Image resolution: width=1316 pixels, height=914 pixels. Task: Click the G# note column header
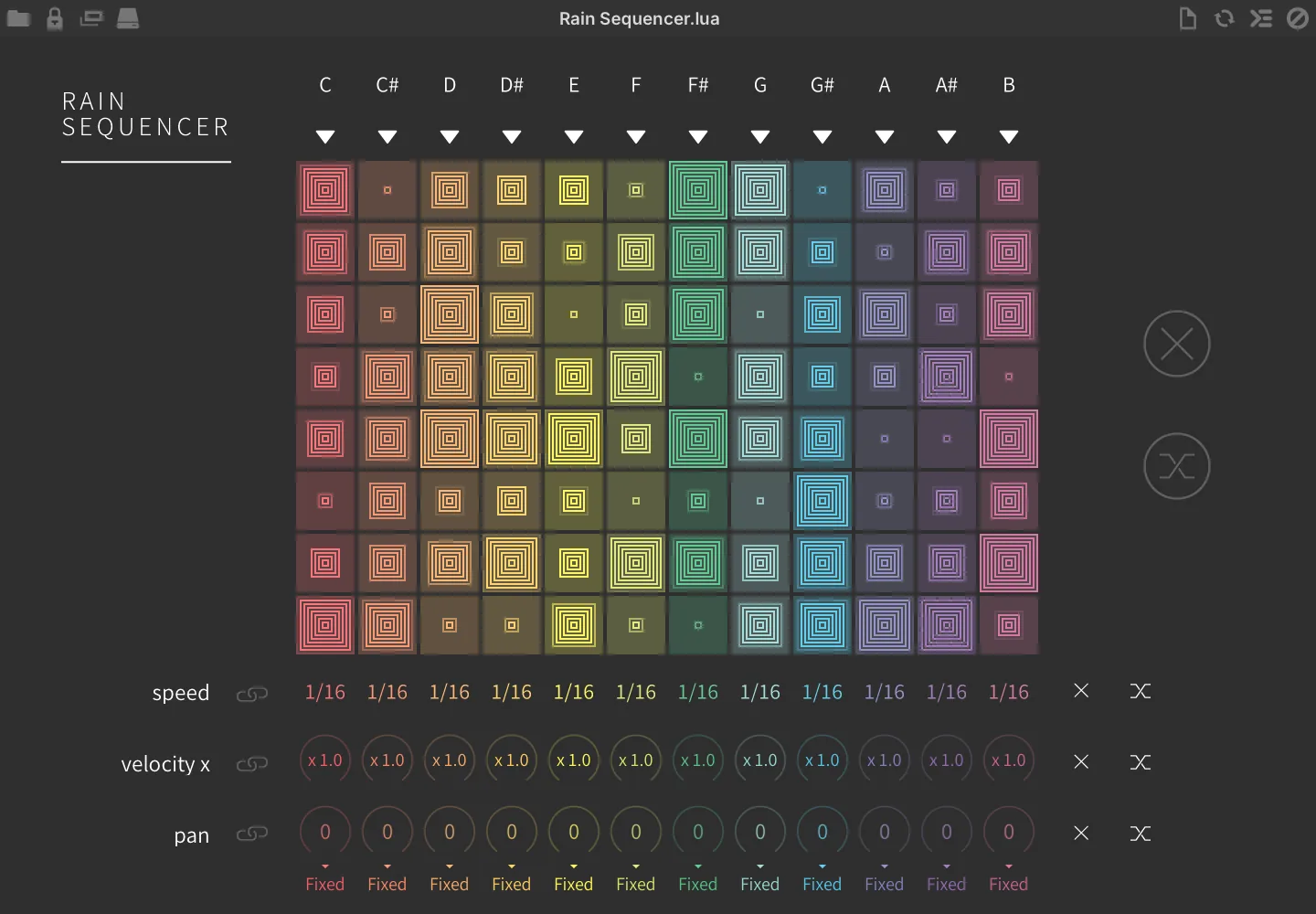(822, 85)
